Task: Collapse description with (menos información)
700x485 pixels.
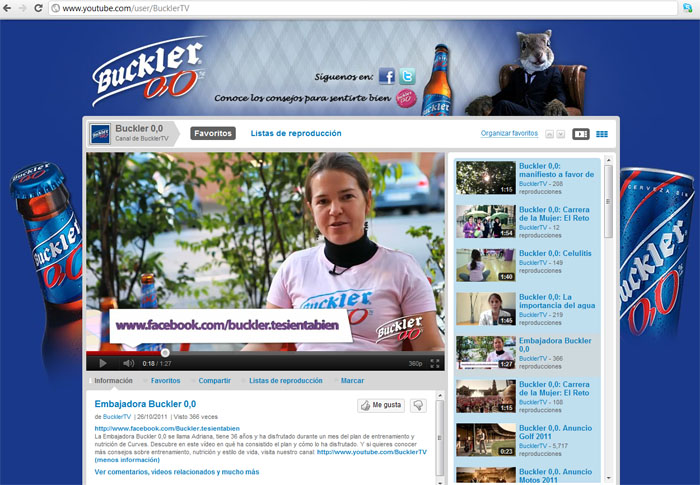Action: coord(127,460)
